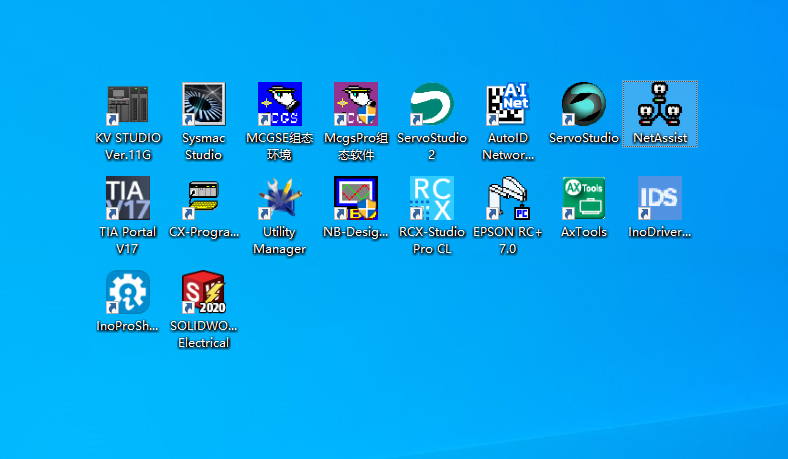This screenshot has width=788, height=459.
Task: Click the EPSON RC+ 7.0 robot icon
Action: click(x=508, y=198)
